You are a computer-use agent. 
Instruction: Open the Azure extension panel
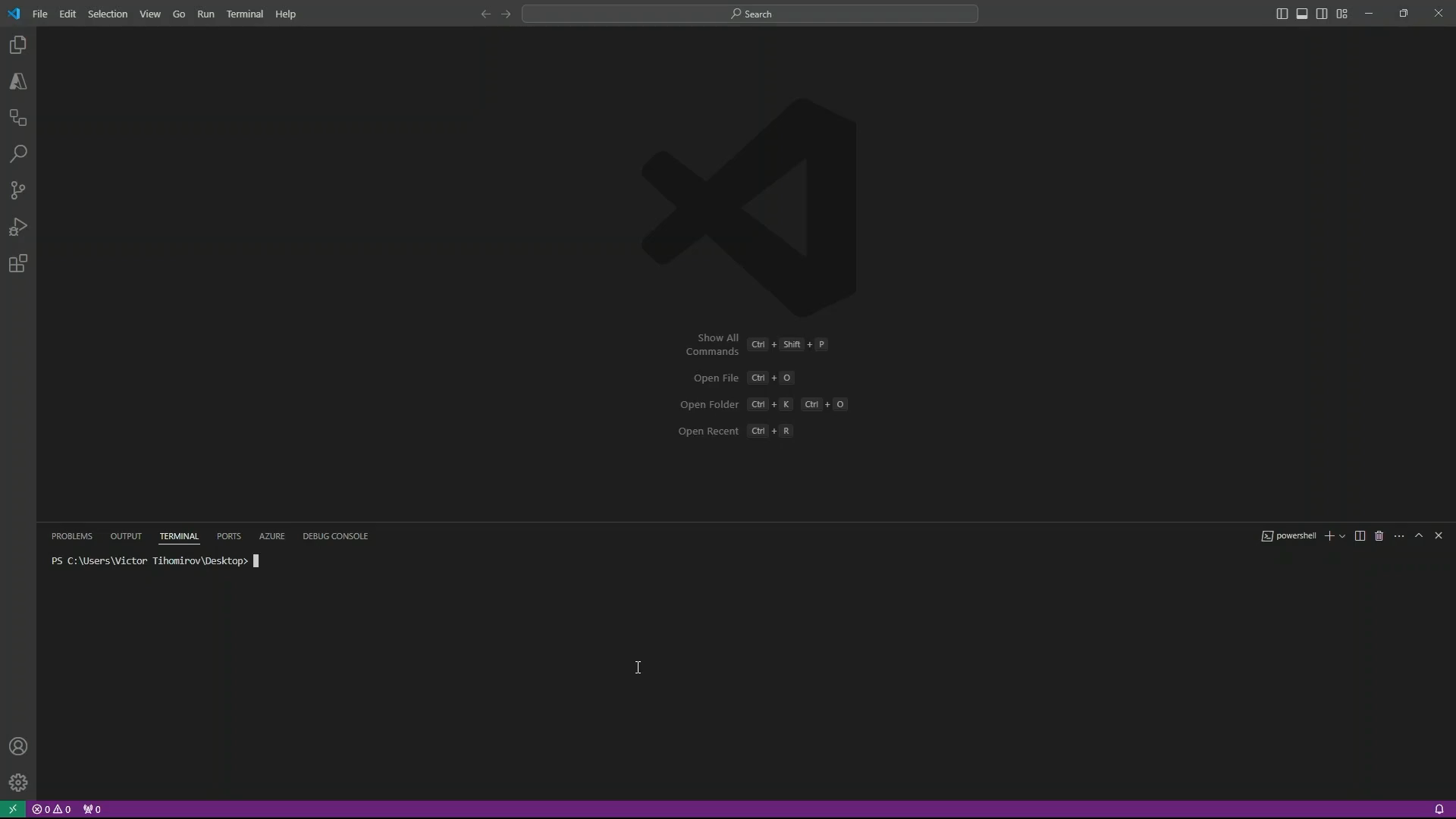point(18,82)
